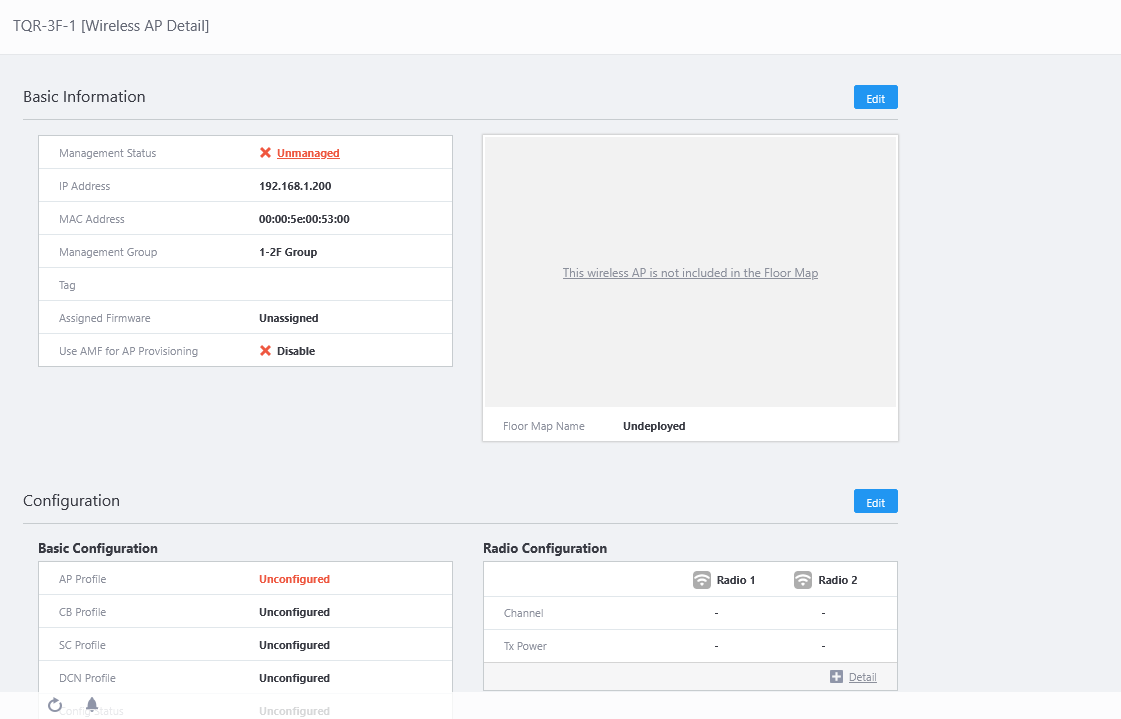The width and height of the screenshot is (1121, 719).
Task: Select the IP address value 192.168.1.200
Action: [295, 186]
